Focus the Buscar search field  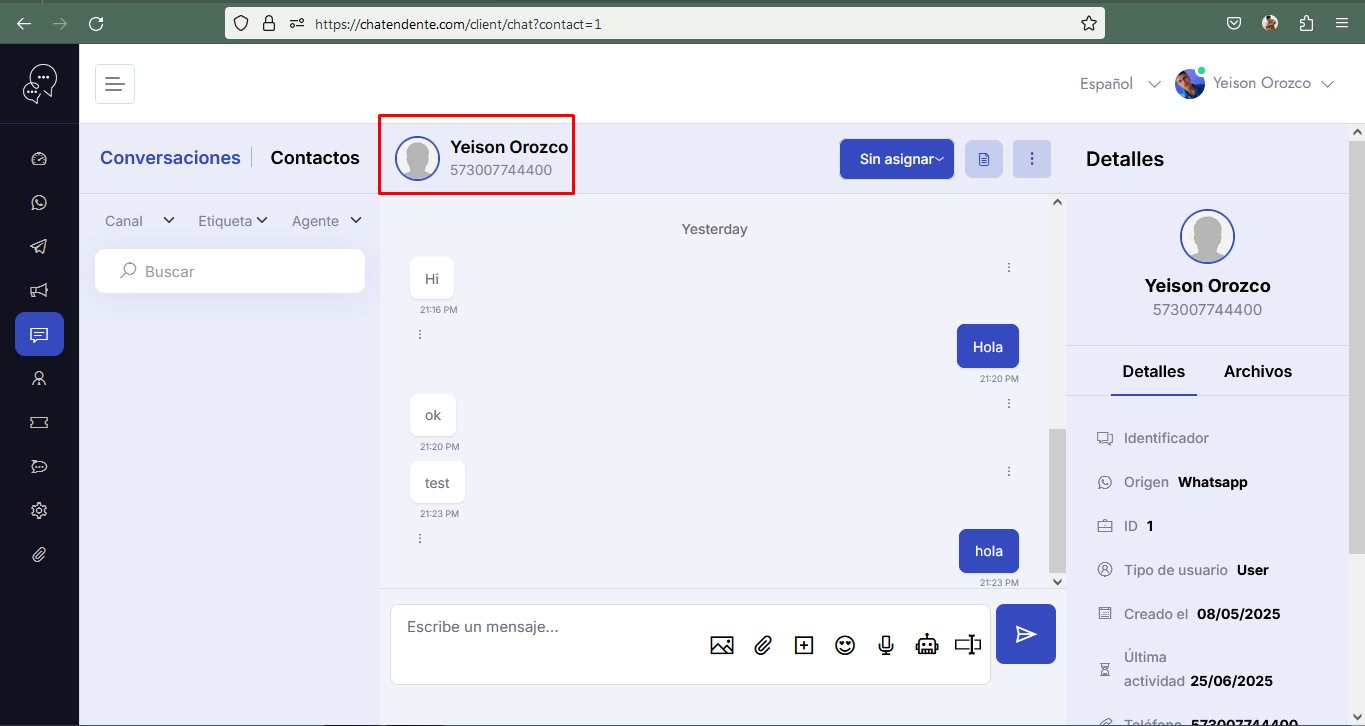pyautogui.click(x=230, y=271)
